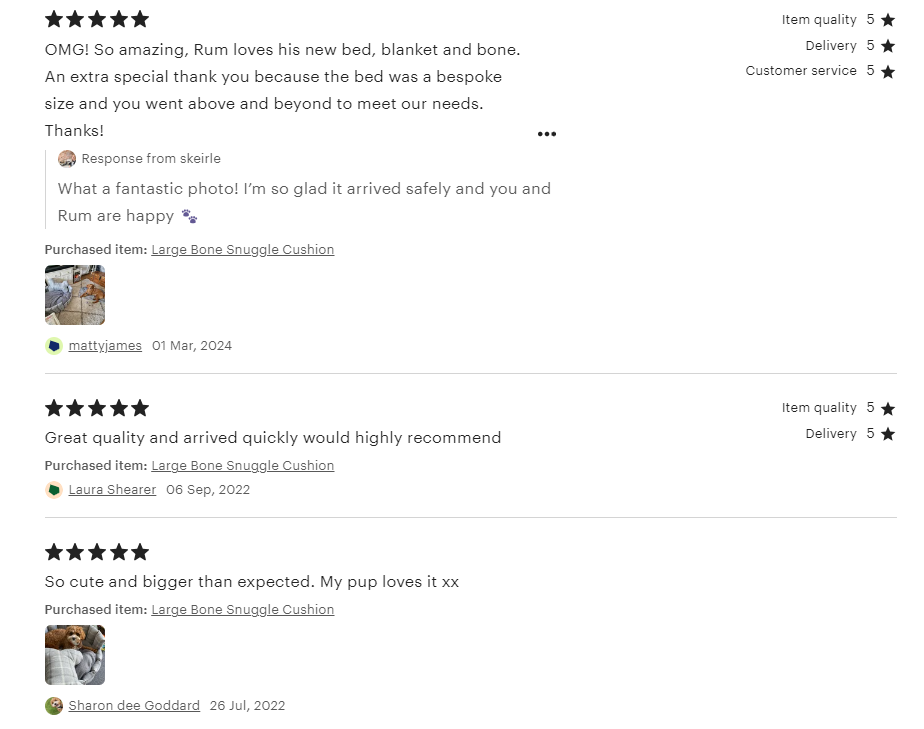The height and width of the screenshot is (729, 924).
Task: Click Sharon dee Goddard's avatar photo
Action: click(x=54, y=706)
